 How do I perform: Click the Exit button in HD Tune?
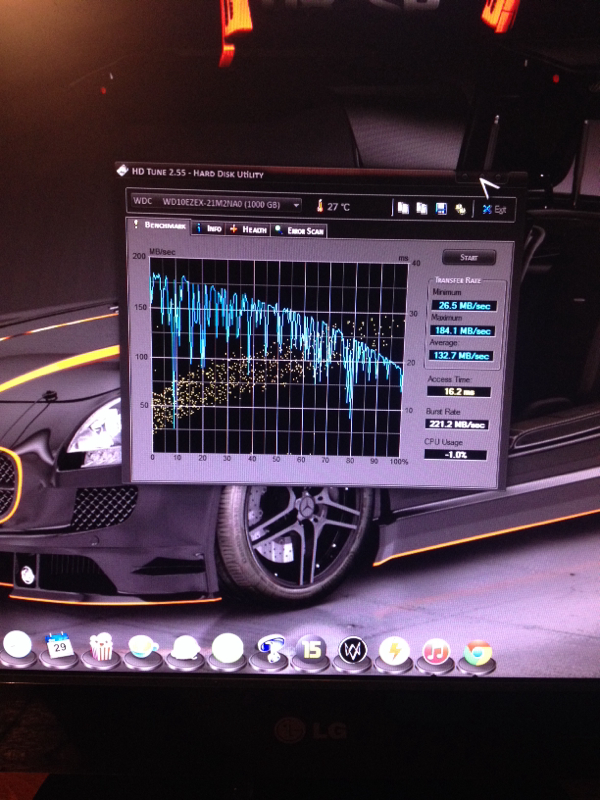[494, 209]
